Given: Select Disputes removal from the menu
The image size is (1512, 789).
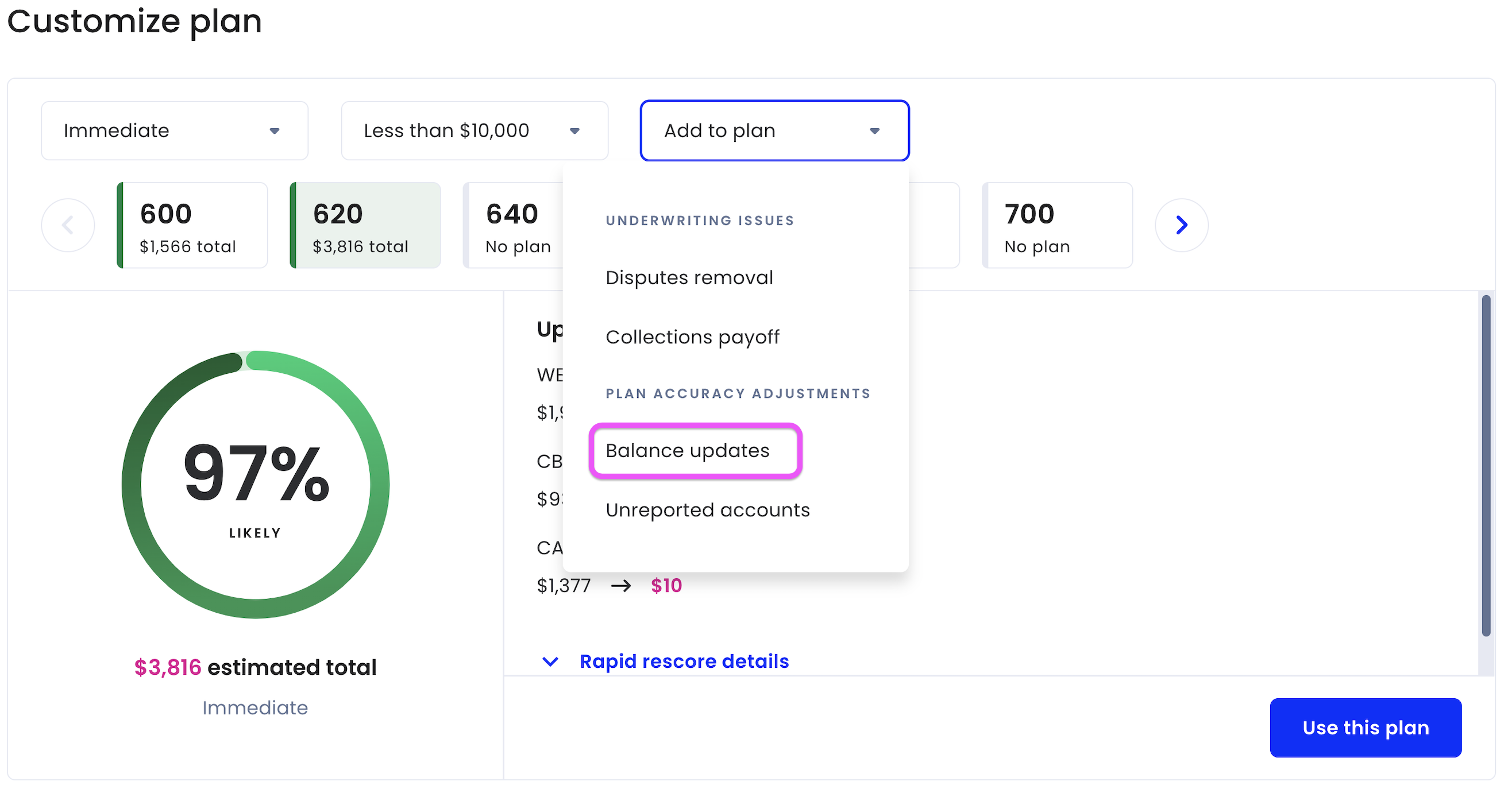Looking at the screenshot, I should [x=690, y=277].
